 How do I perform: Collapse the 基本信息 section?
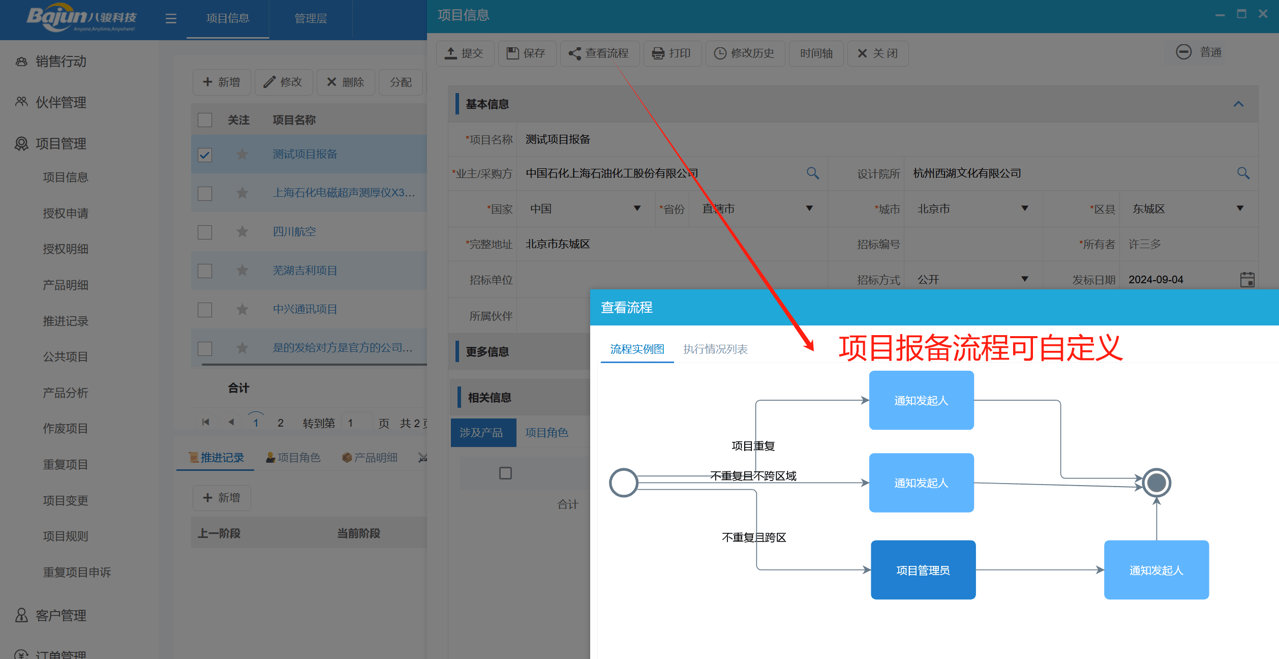[1238, 104]
